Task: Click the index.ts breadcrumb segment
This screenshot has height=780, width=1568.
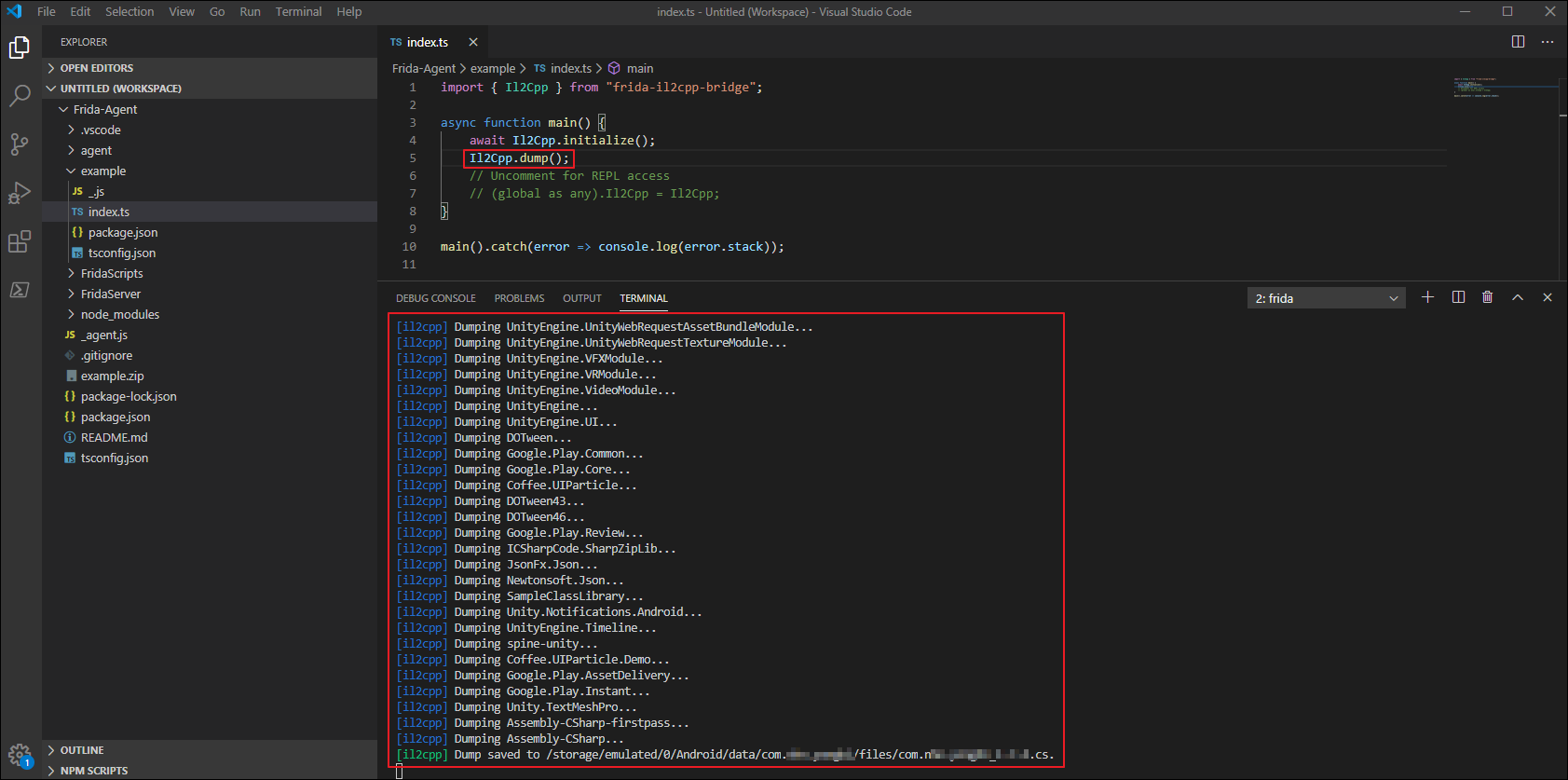Action: 563,68
